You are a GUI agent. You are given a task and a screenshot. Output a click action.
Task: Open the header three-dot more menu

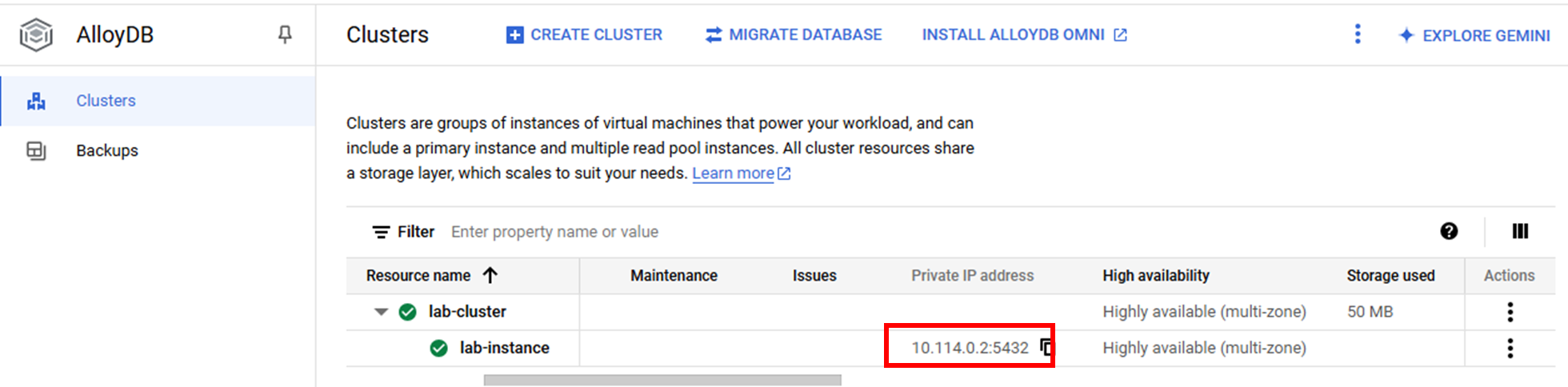click(1358, 34)
